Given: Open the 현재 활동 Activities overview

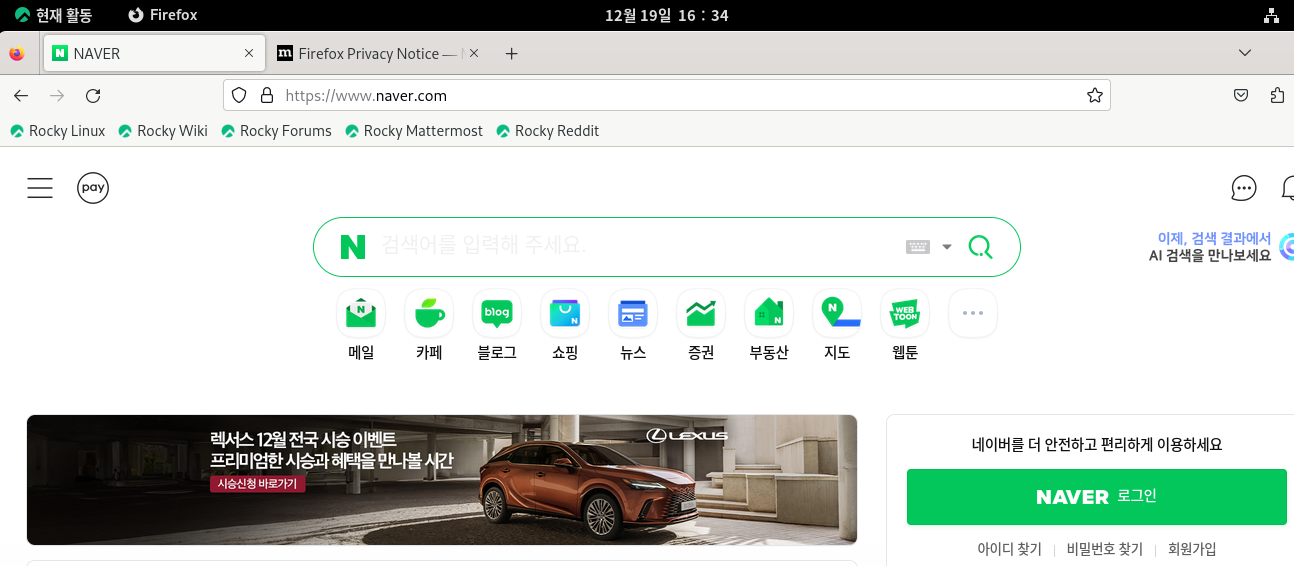Looking at the screenshot, I should point(54,15).
